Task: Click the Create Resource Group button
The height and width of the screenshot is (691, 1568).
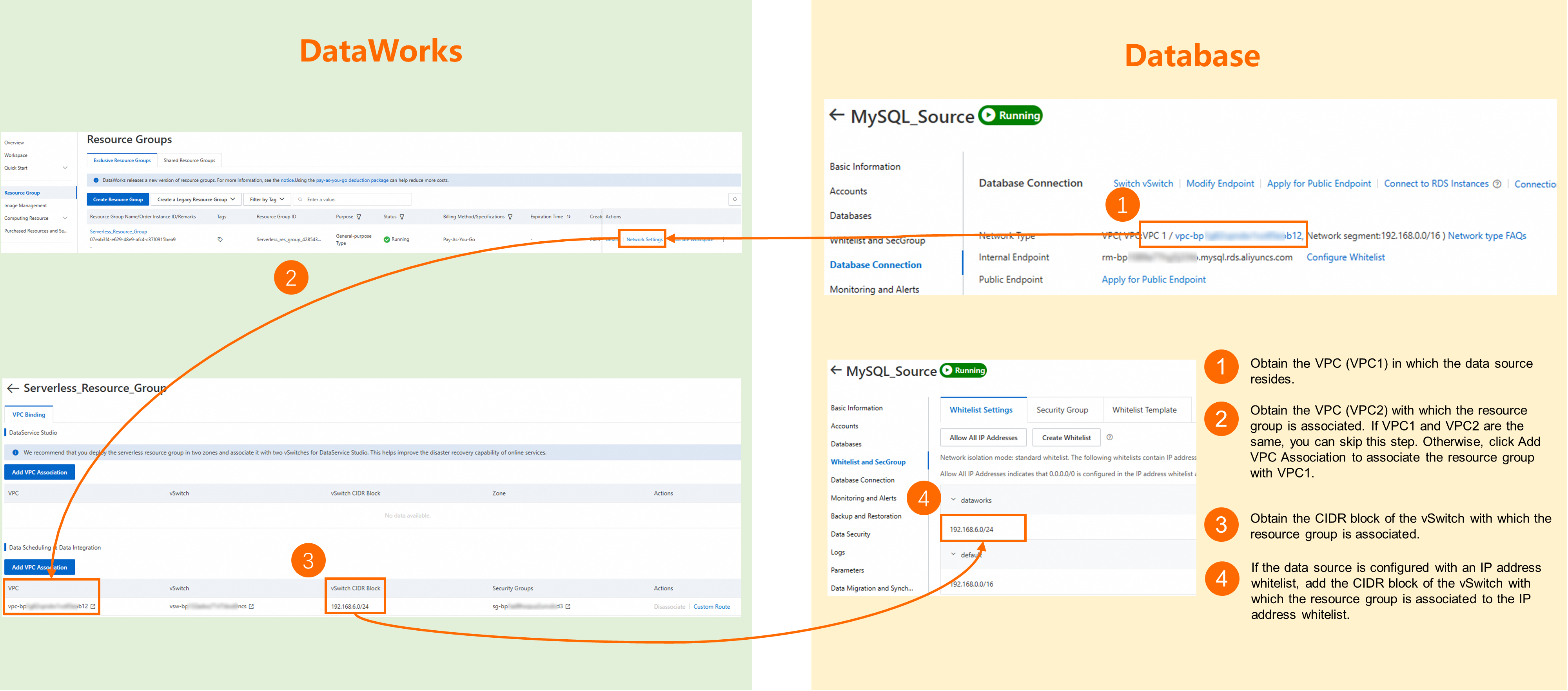Action: [118, 199]
